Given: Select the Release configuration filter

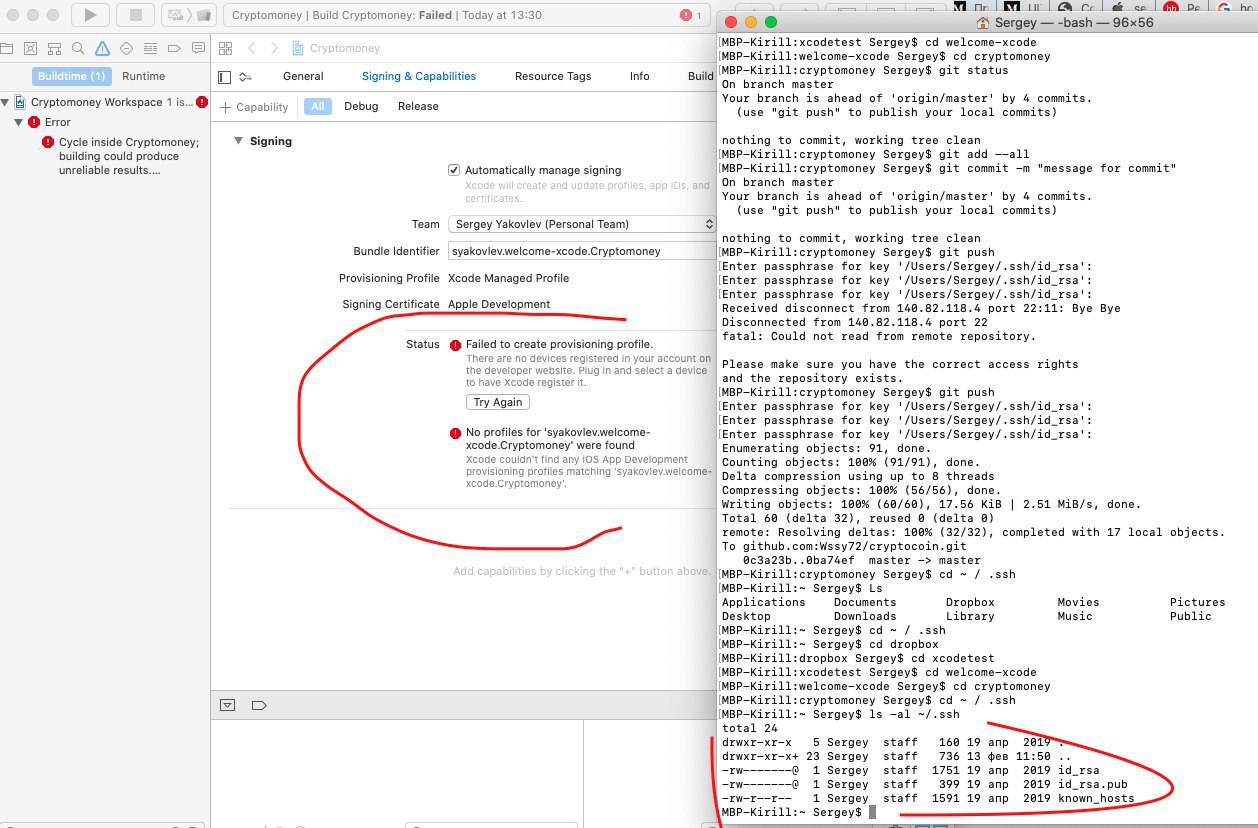Looking at the screenshot, I should coord(418,106).
